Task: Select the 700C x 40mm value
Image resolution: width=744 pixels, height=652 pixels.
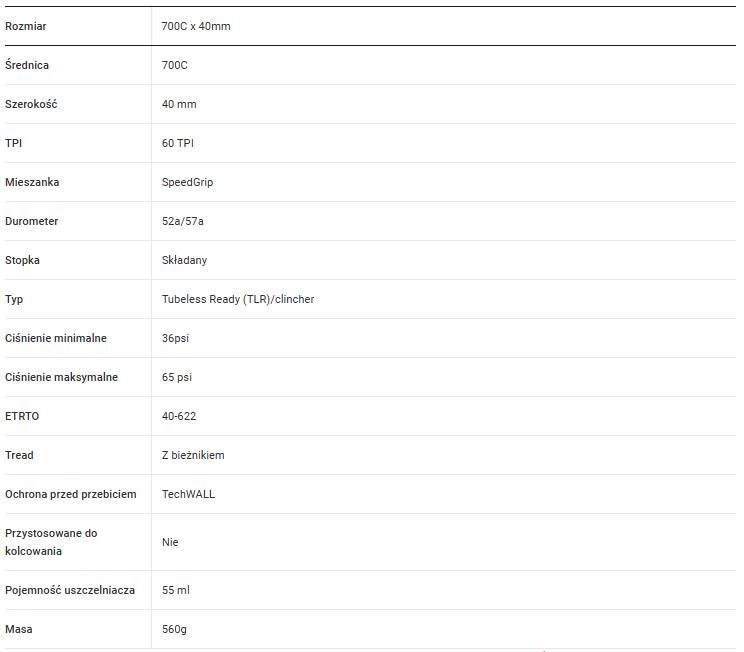Action: tap(196, 26)
